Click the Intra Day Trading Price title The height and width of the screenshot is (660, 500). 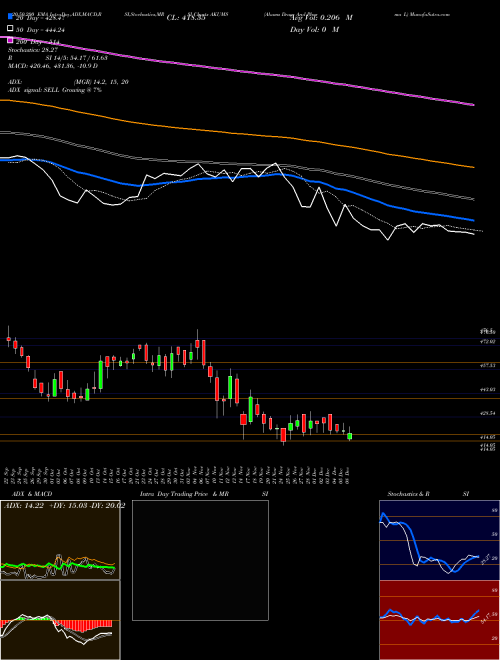204,494
